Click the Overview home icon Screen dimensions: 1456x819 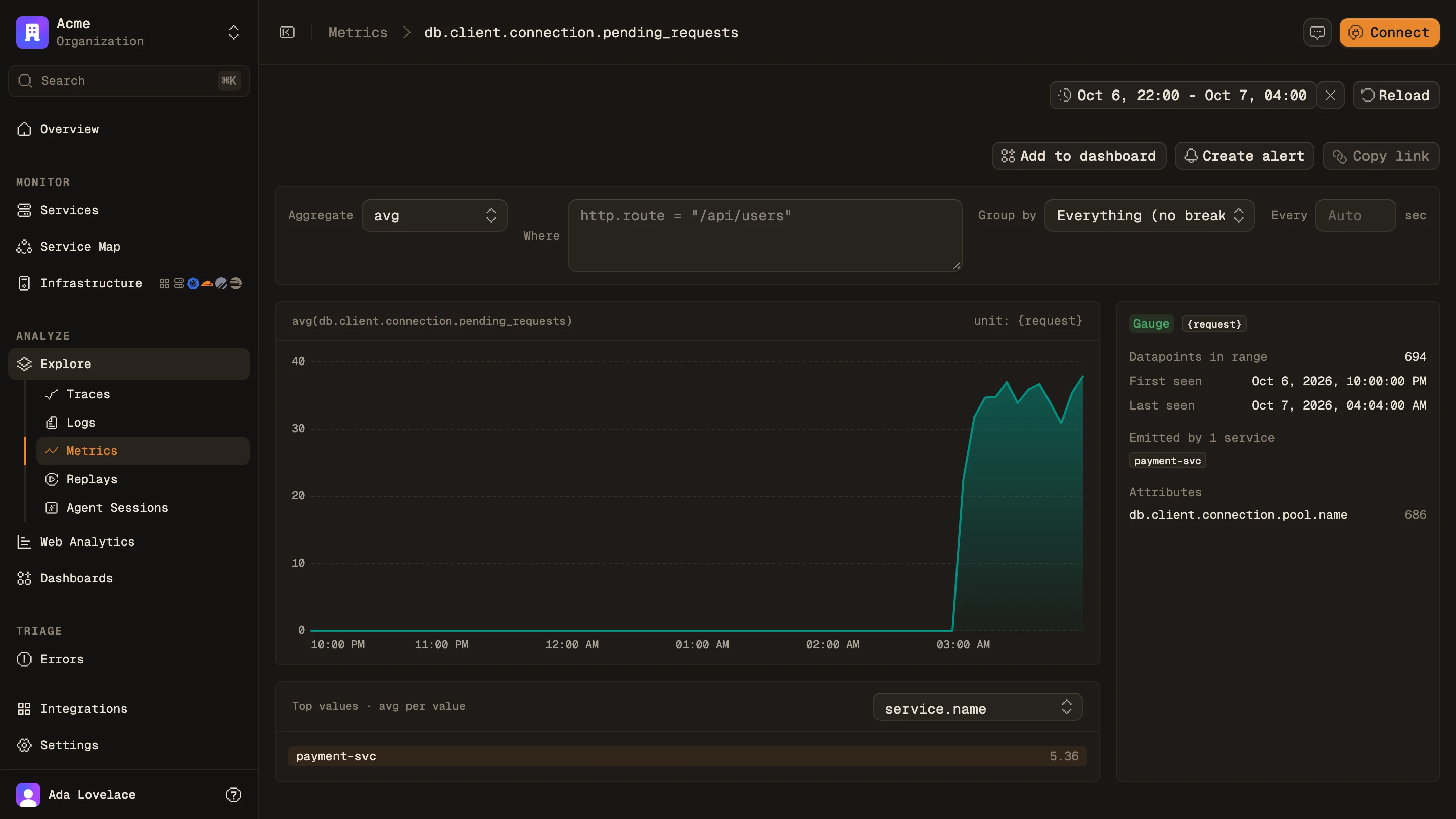24,129
